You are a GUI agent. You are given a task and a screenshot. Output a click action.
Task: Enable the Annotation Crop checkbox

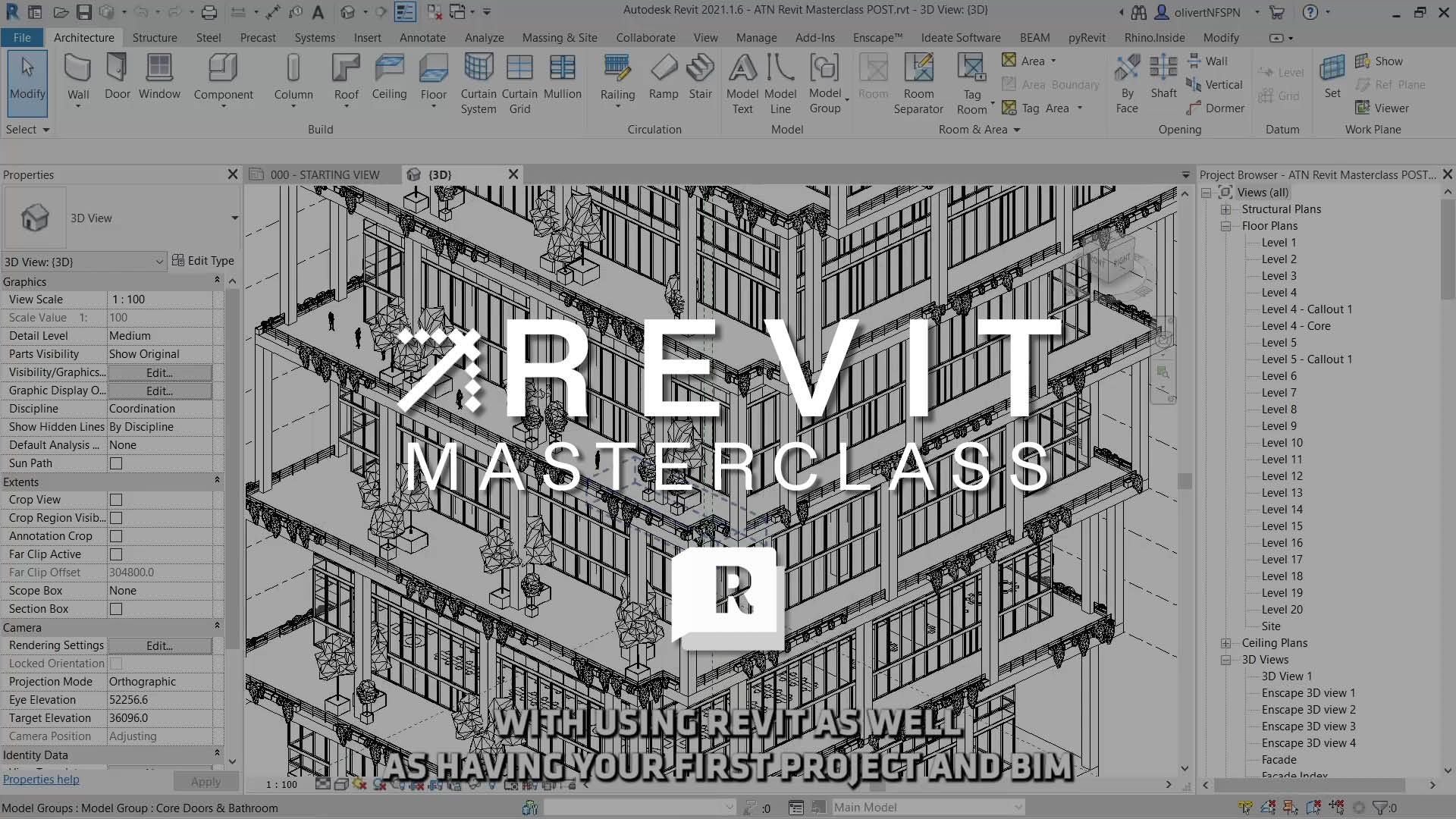(116, 536)
